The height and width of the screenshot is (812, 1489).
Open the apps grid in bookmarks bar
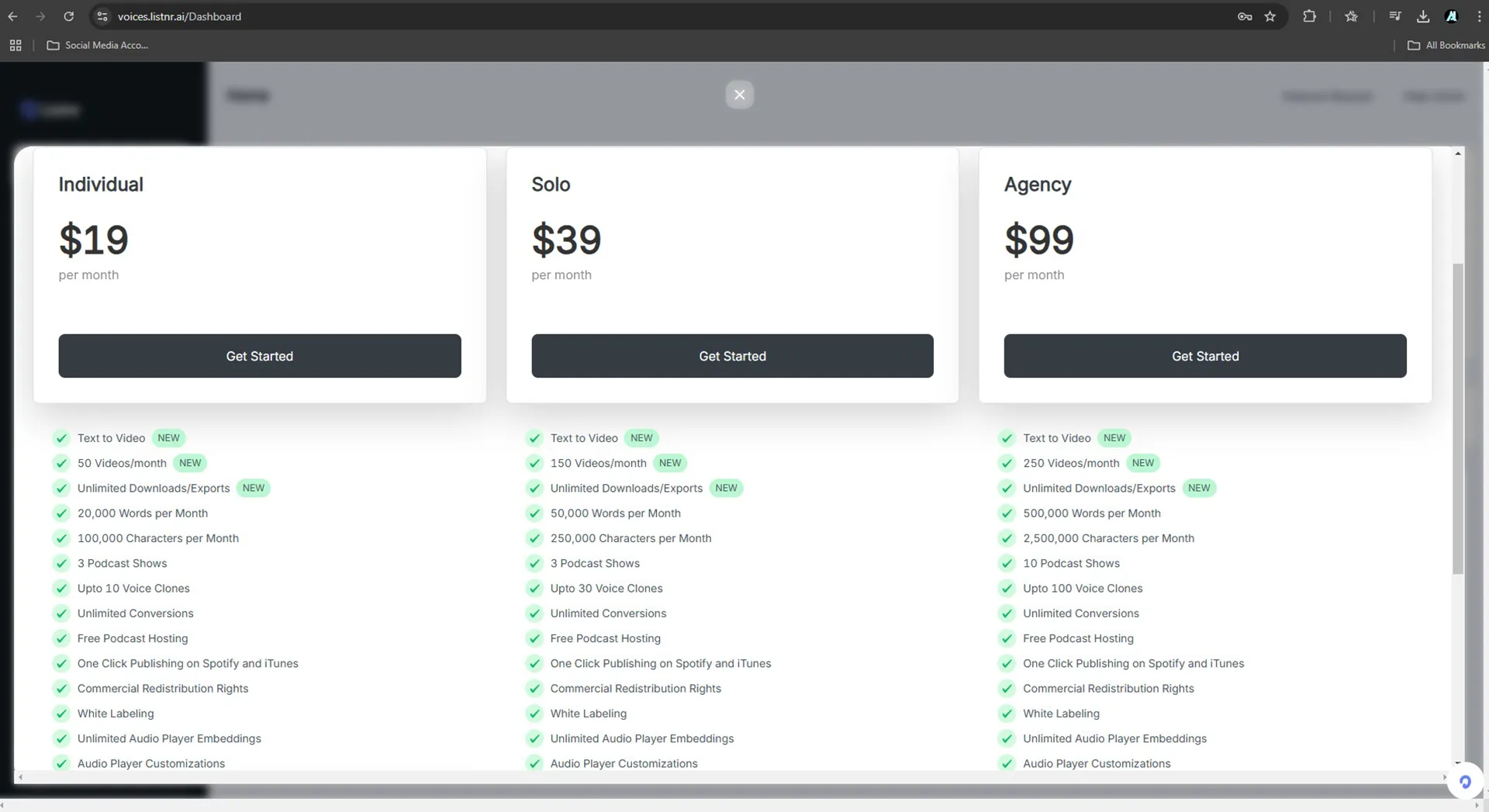click(x=16, y=45)
